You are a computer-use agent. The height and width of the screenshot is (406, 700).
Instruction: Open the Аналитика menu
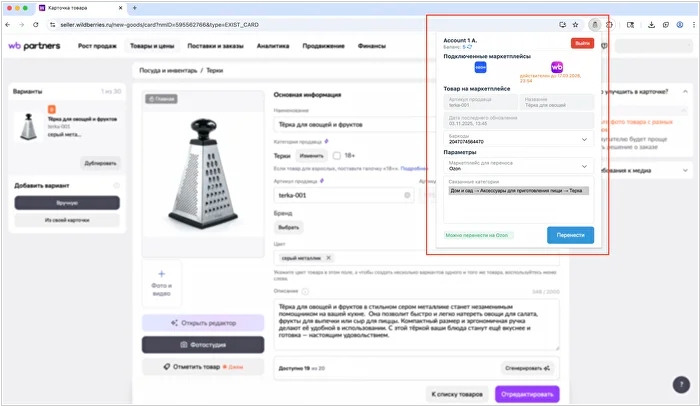[273, 46]
